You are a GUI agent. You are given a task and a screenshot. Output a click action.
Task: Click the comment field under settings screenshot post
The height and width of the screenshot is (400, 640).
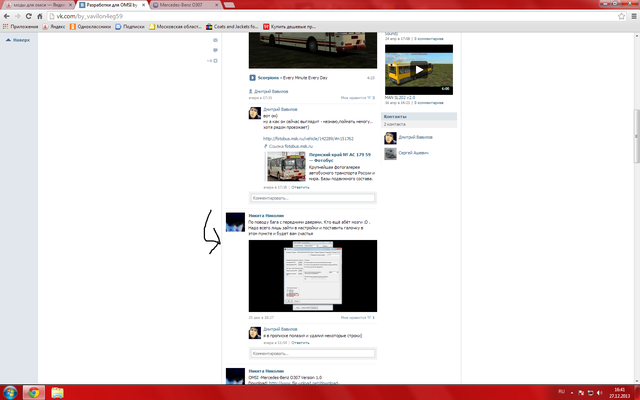[313, 353]
